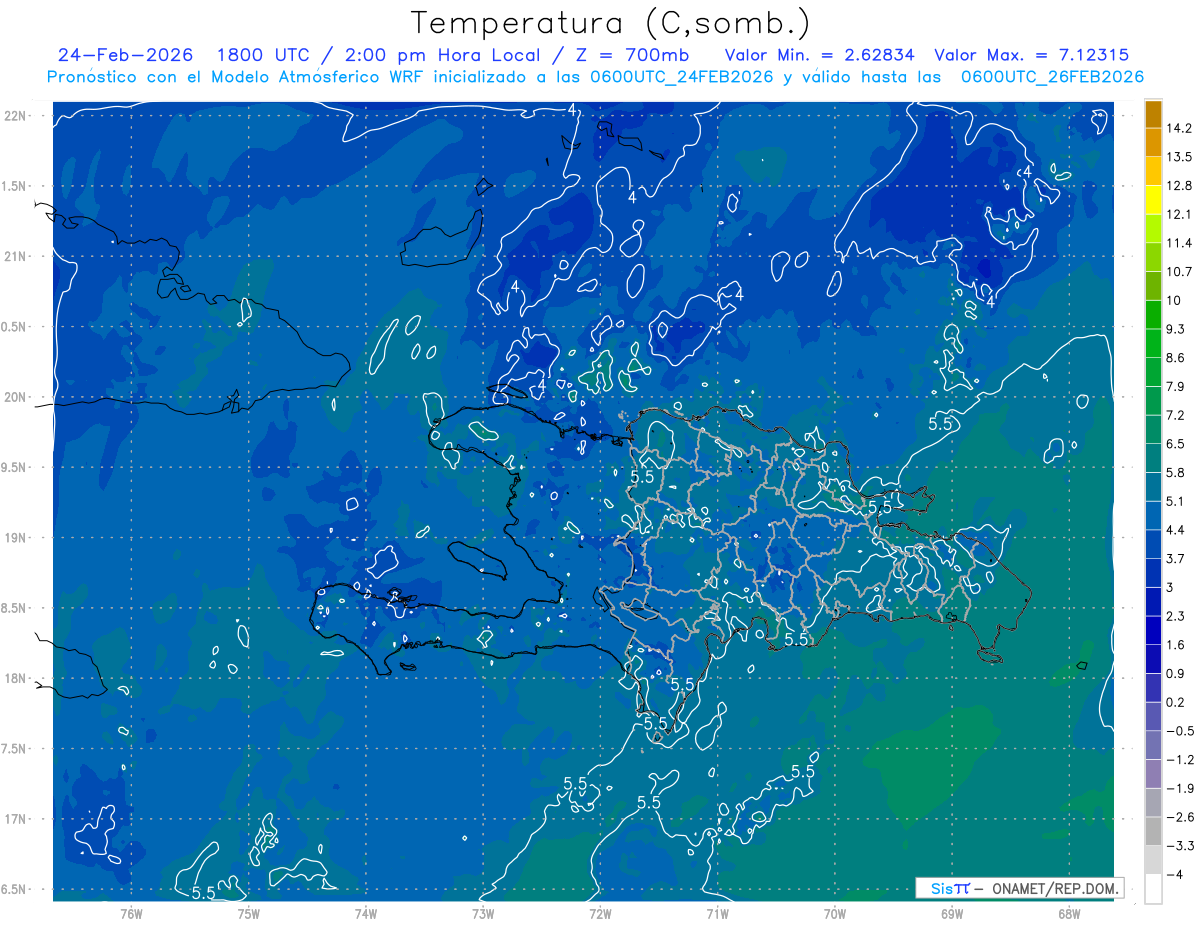This screenshot has height=927, width=1200.
Task: Click the '7.2' colorbar label
Action: 1176,415
